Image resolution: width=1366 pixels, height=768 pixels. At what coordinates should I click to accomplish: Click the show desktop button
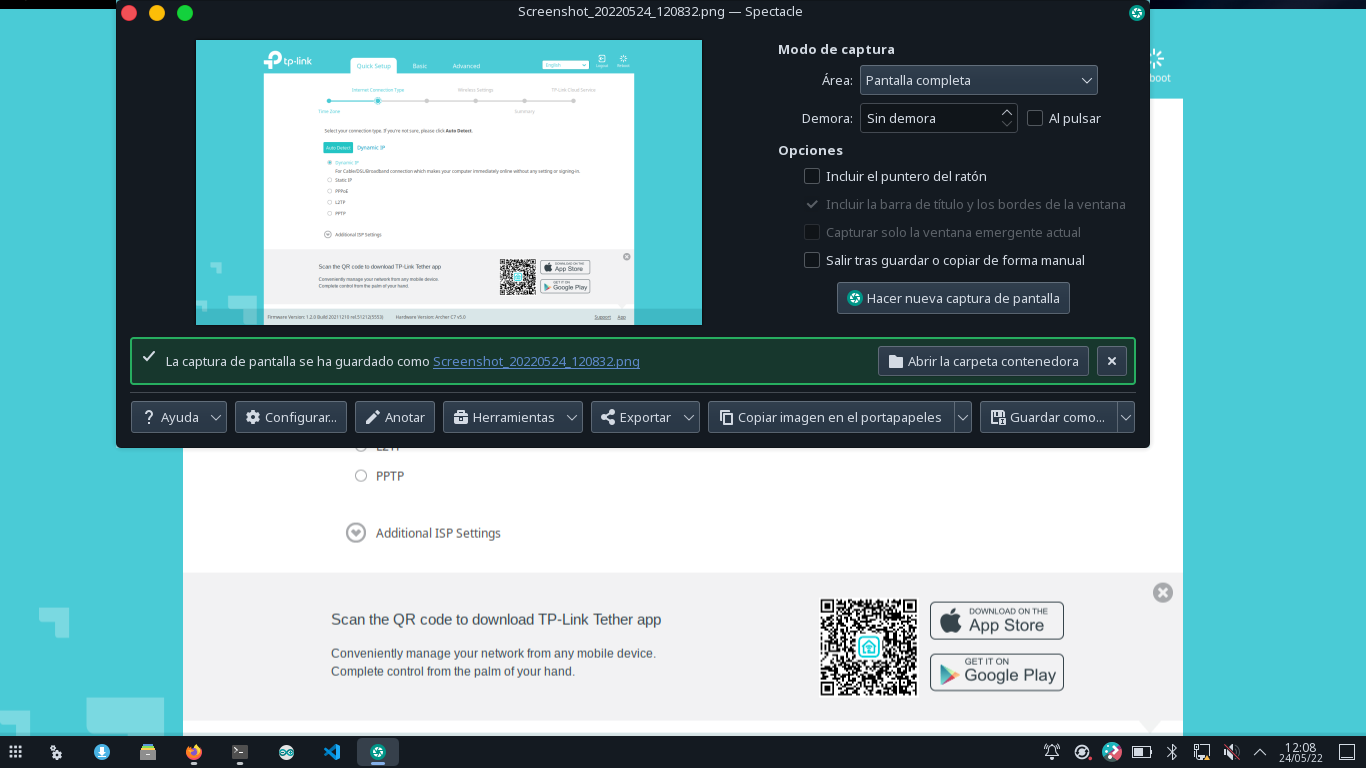click(1346, 752)
